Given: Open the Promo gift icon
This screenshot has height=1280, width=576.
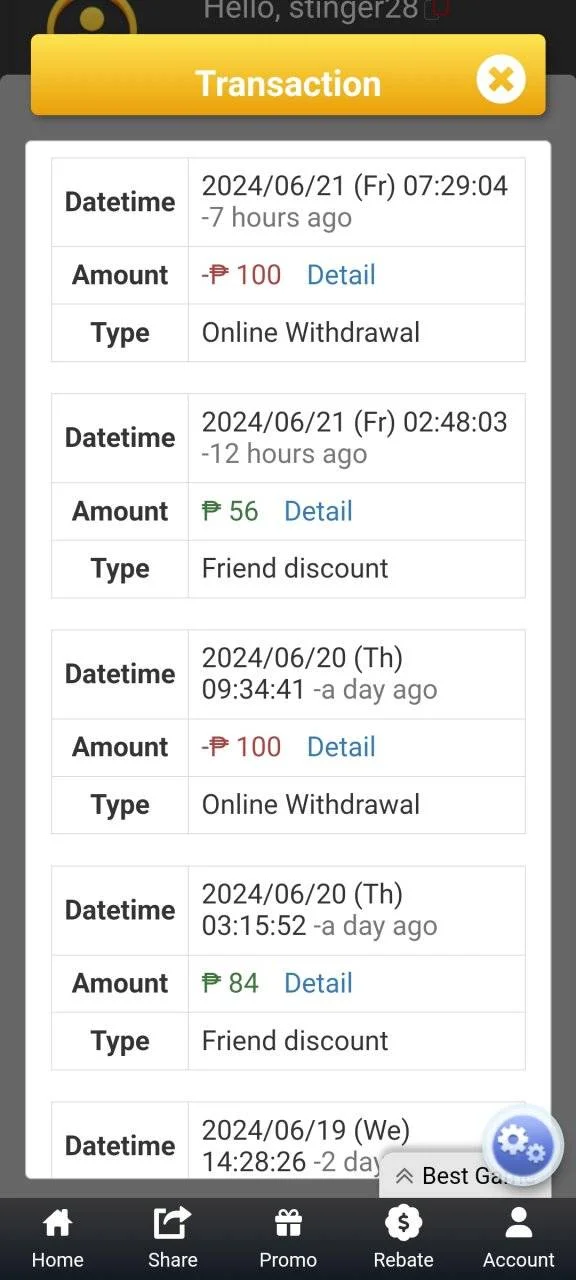Looking at the screenshot, I should (x=288, y=1223).
